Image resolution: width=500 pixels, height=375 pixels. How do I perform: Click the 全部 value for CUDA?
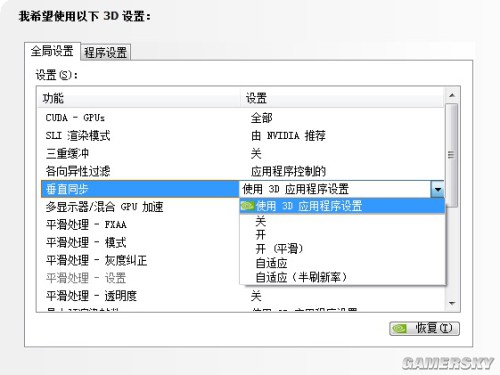(262, 118)
